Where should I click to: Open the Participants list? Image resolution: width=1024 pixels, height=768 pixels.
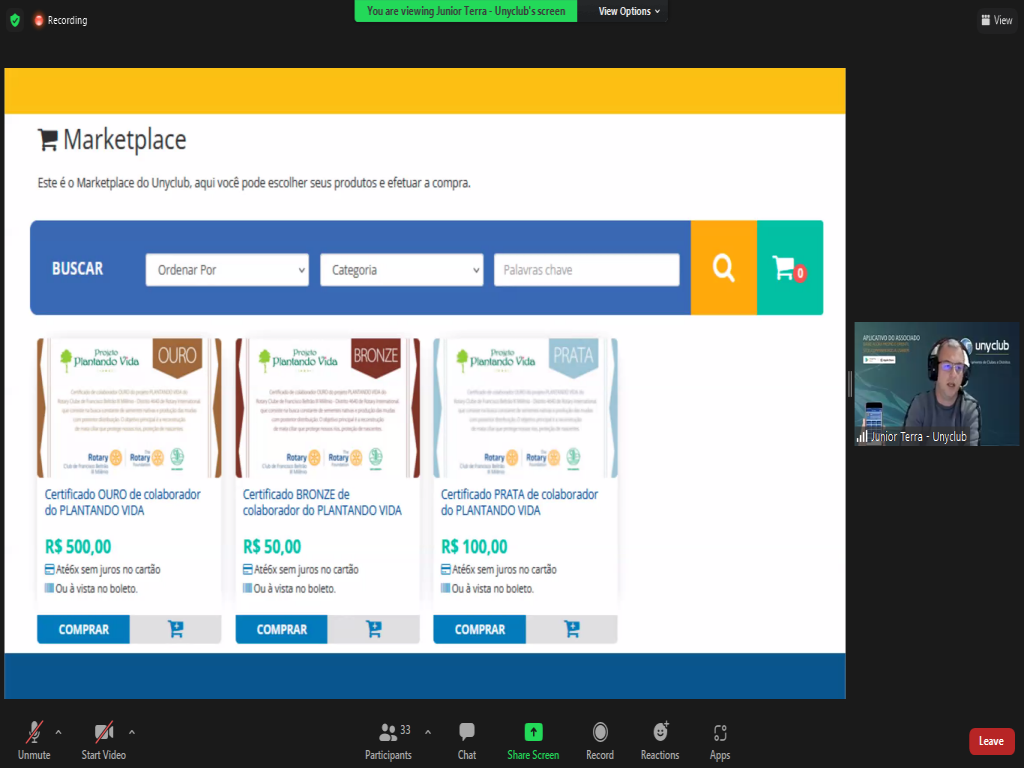click(x=388, y=741)
